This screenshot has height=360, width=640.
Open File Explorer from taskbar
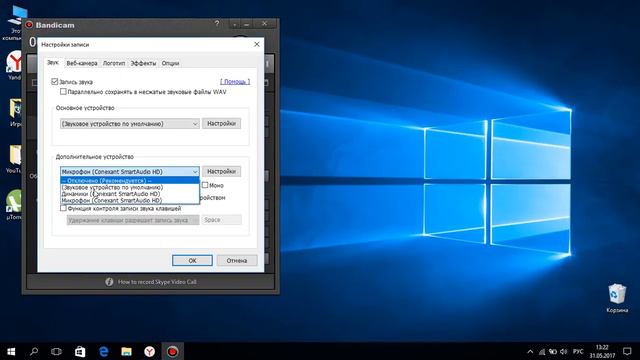coord(127,351)
